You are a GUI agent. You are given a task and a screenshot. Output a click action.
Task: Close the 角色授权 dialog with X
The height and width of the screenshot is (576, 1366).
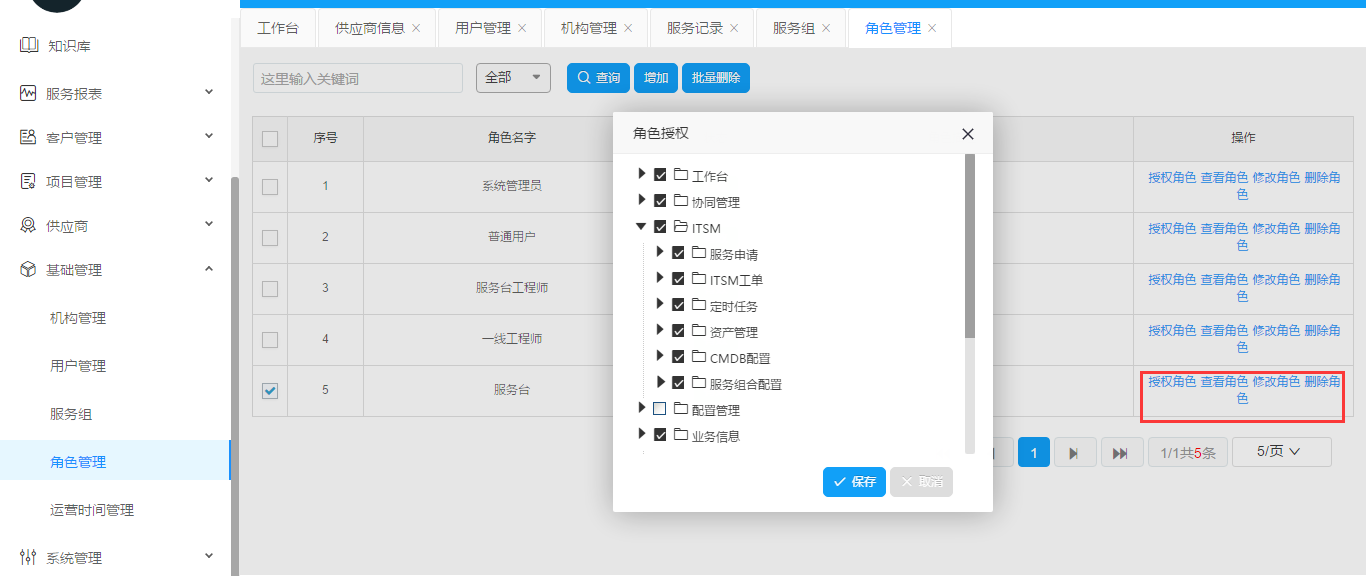[967, 134]
